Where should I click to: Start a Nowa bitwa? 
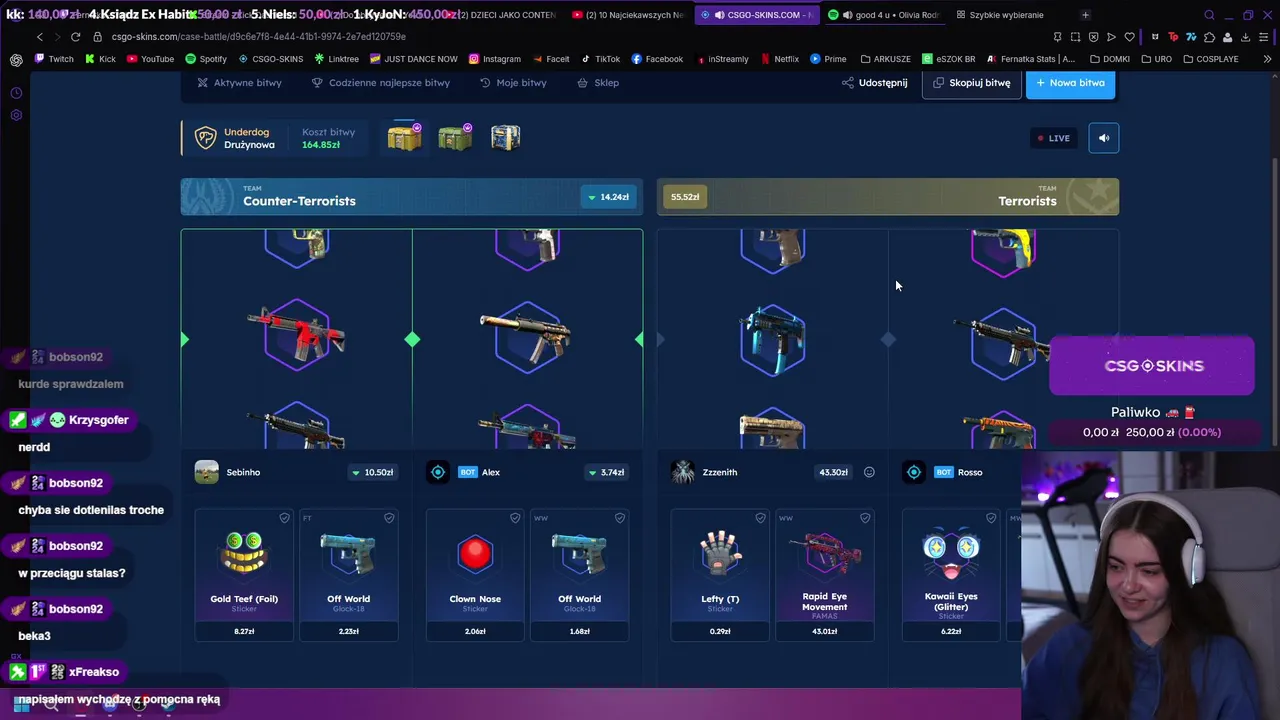[1070, 83]
